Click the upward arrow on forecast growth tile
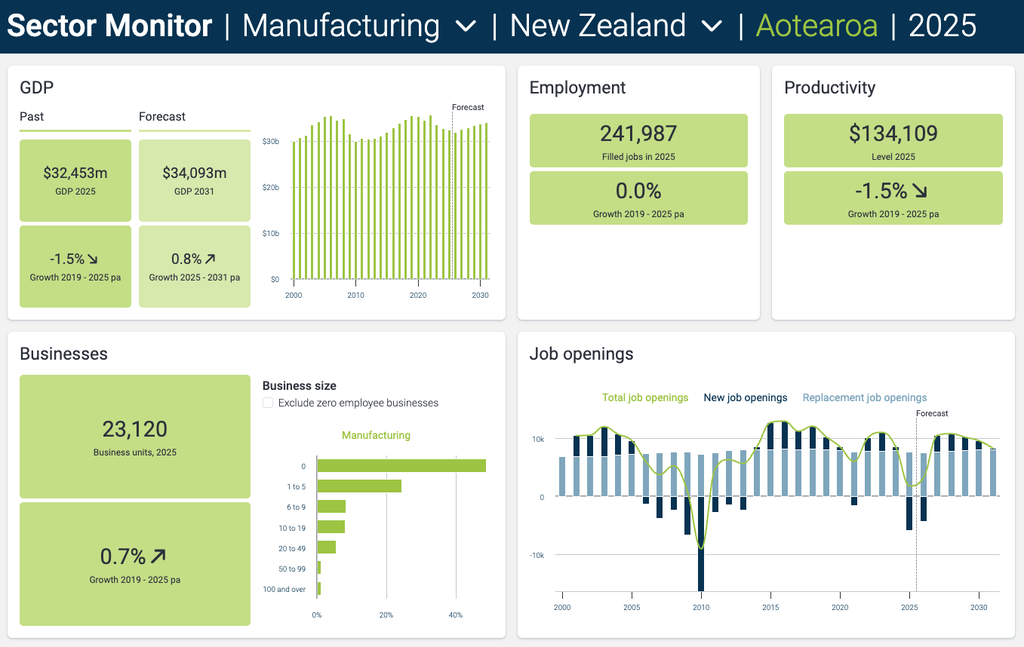Viewport: 1024px width, 647px height. [x=210, y=259]
